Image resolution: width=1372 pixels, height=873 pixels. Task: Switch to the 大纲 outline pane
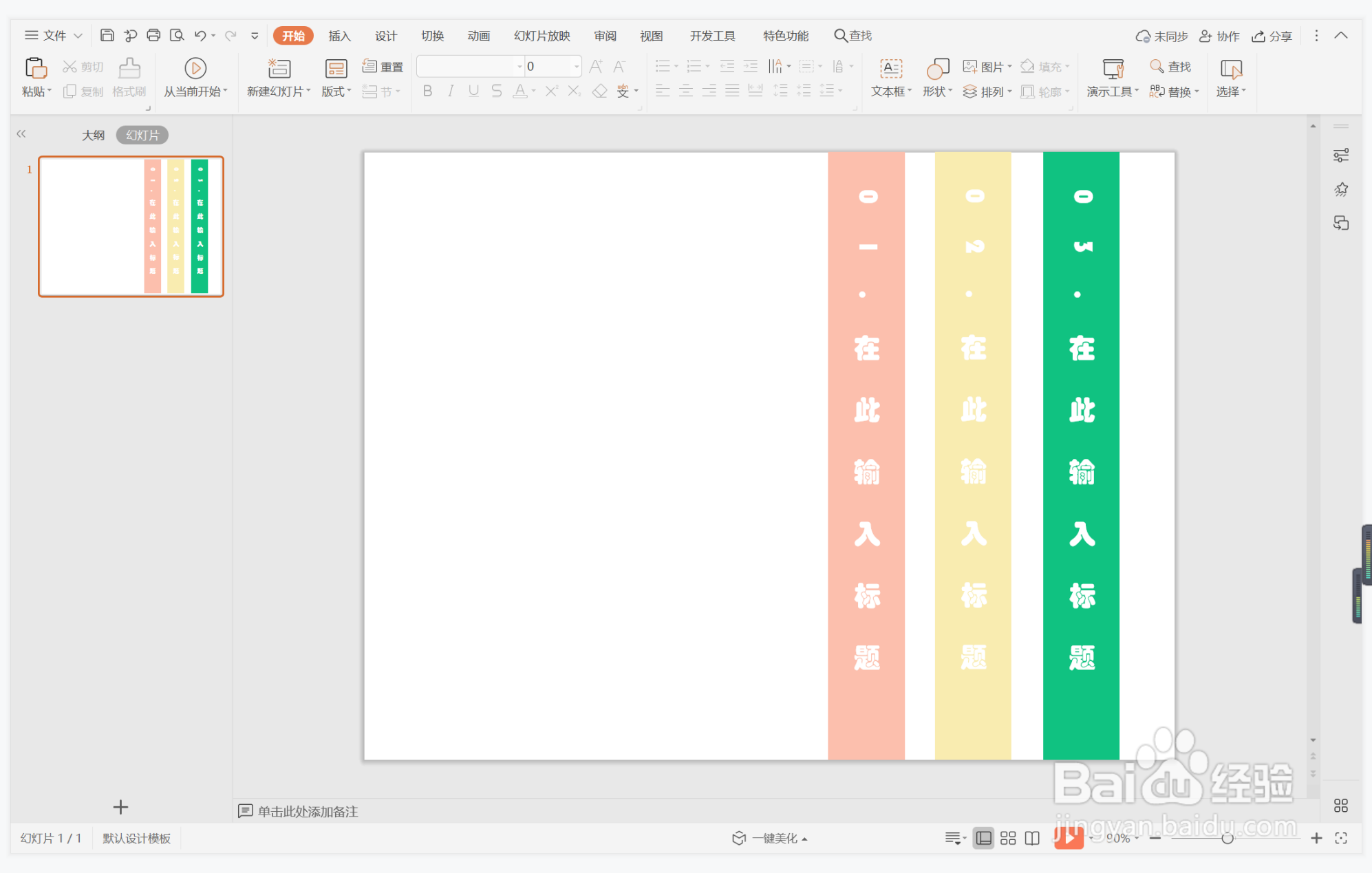(93, 135)
